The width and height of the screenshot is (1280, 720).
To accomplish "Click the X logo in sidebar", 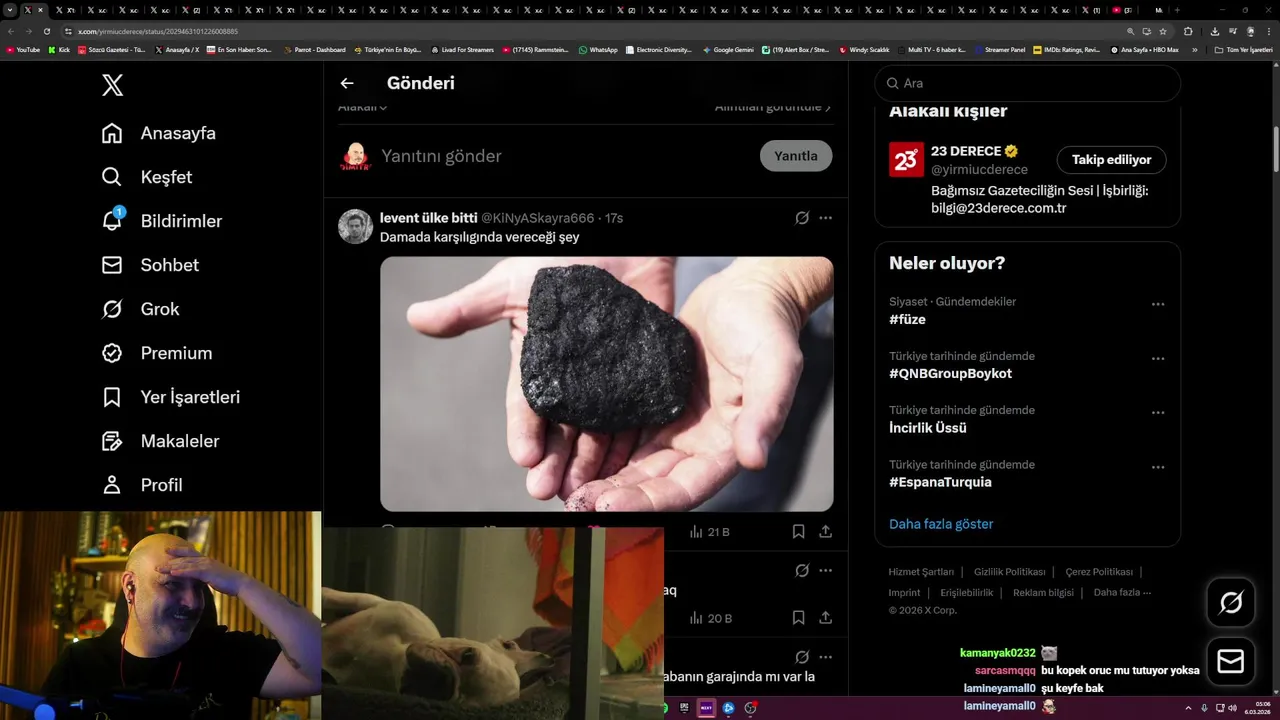I will click(x=113, y=85).
